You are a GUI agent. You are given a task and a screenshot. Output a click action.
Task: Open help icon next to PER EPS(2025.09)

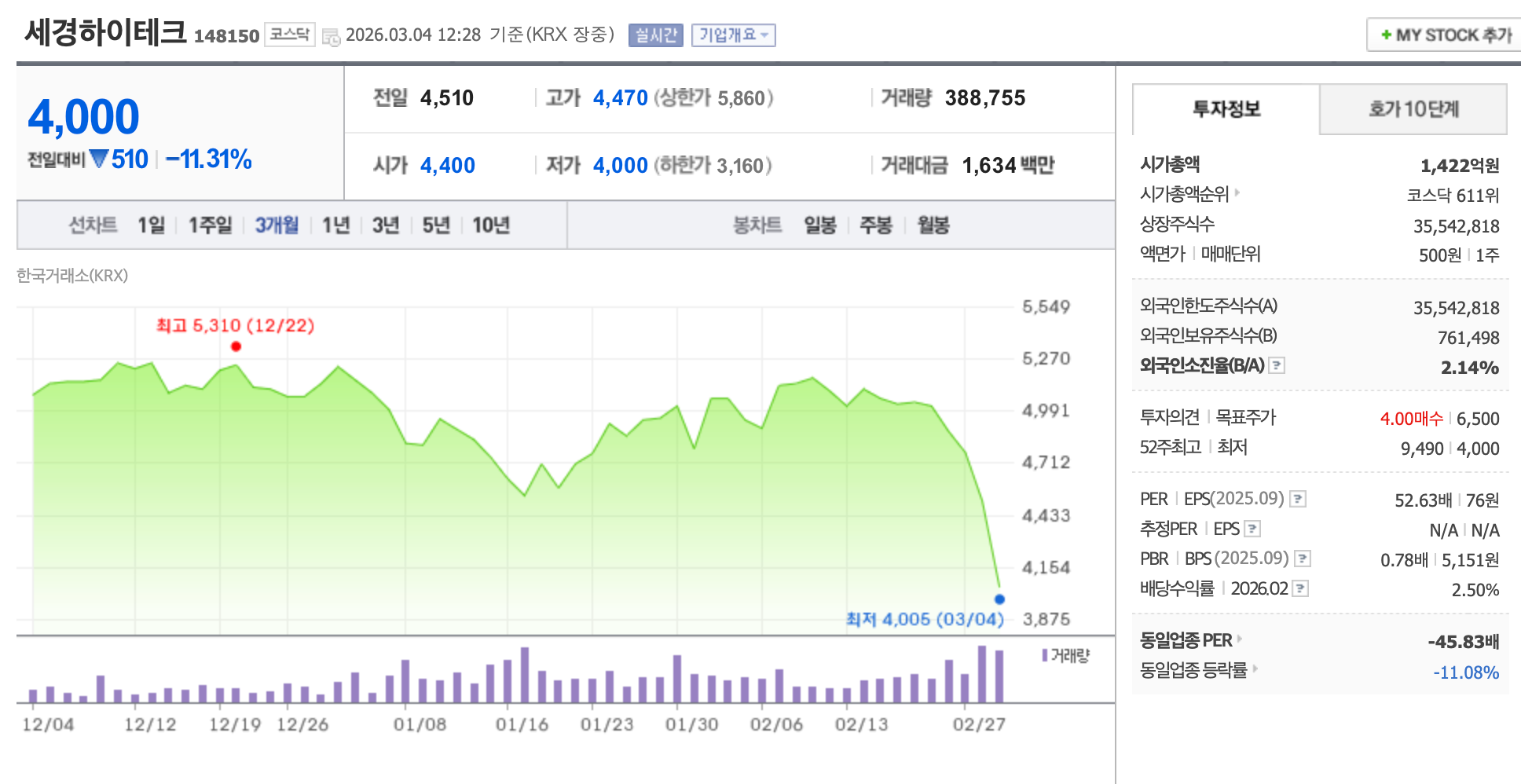[1298, 499]
